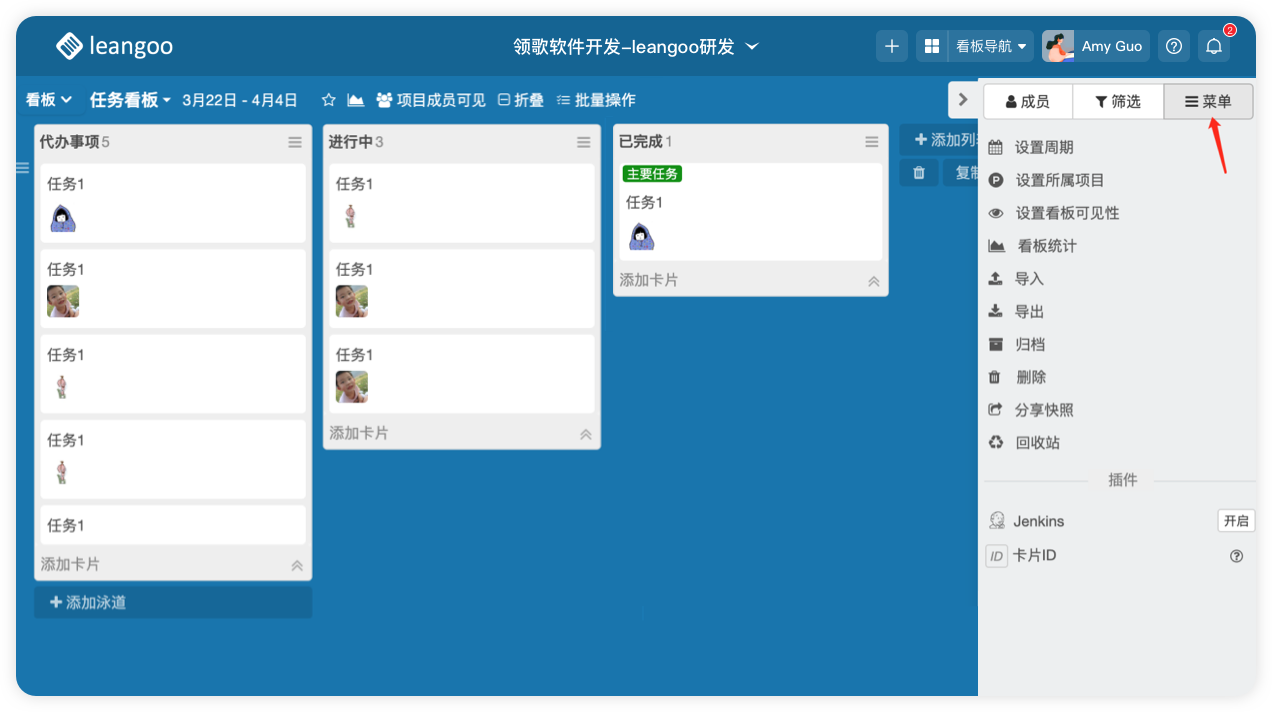
Task: Click the green 主要任务 label
Action: pos(652,174)
